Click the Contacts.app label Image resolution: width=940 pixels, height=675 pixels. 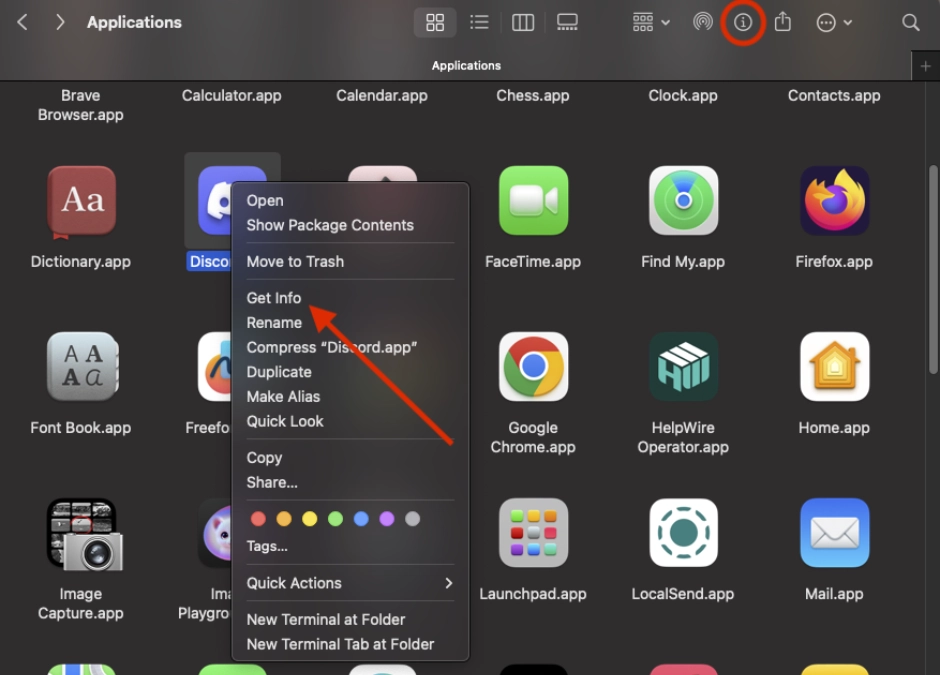(x=834, y=95)
